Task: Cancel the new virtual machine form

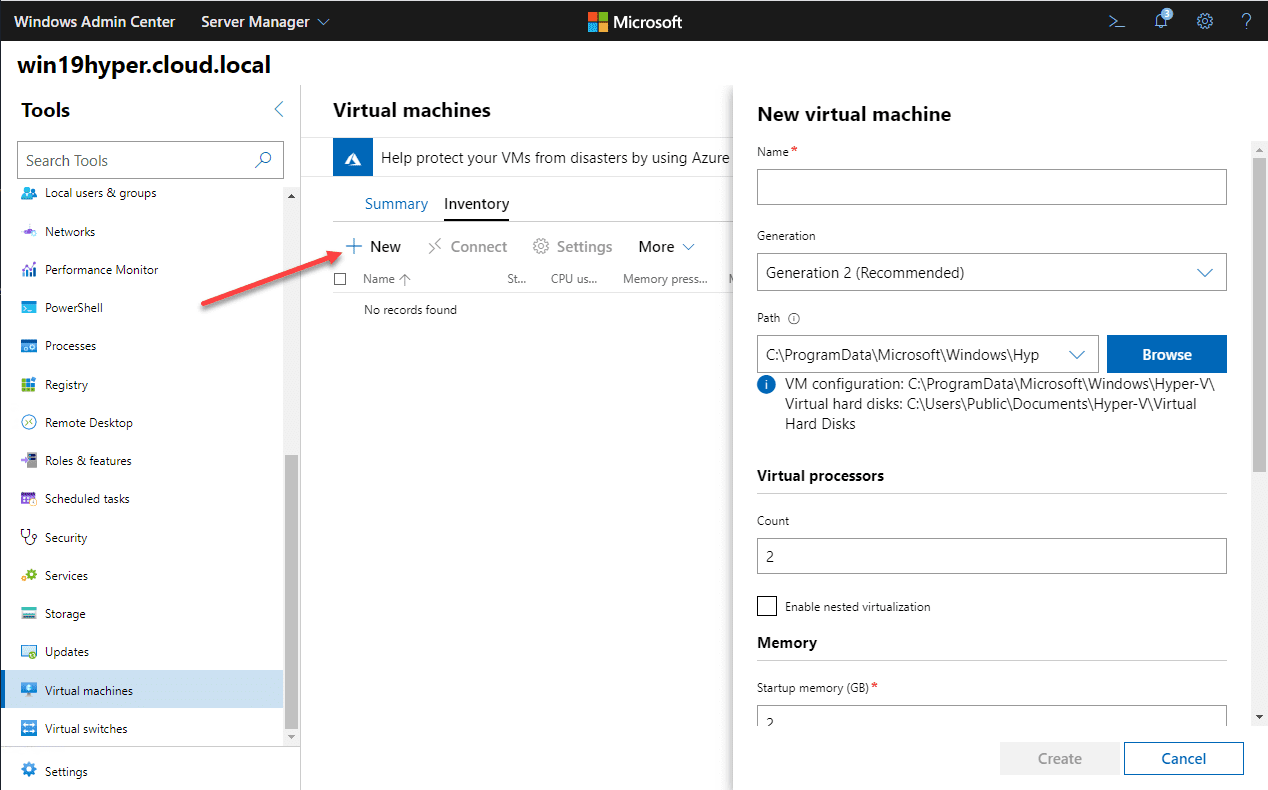Action: click(x=1183, y=758)
